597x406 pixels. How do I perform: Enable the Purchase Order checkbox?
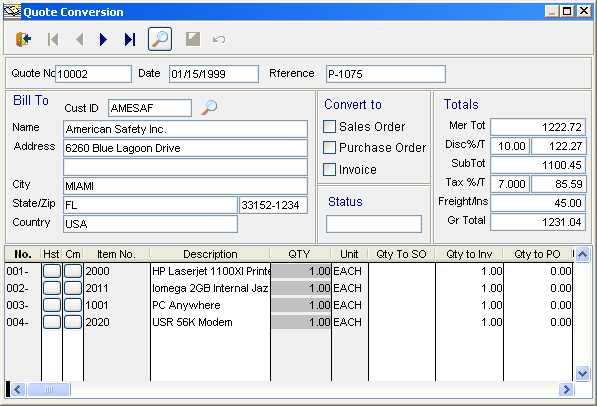click(x=329, y=147)
